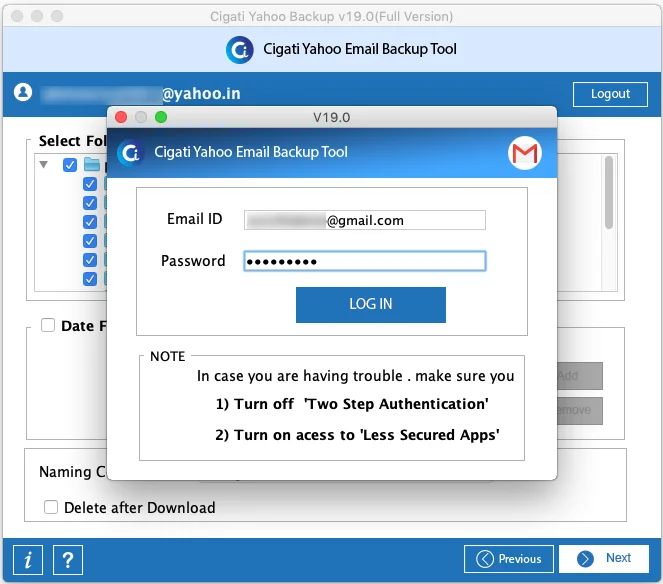Proceed with the Next button
The height and width of the screenshot is (584, 663).
[604, 559]
